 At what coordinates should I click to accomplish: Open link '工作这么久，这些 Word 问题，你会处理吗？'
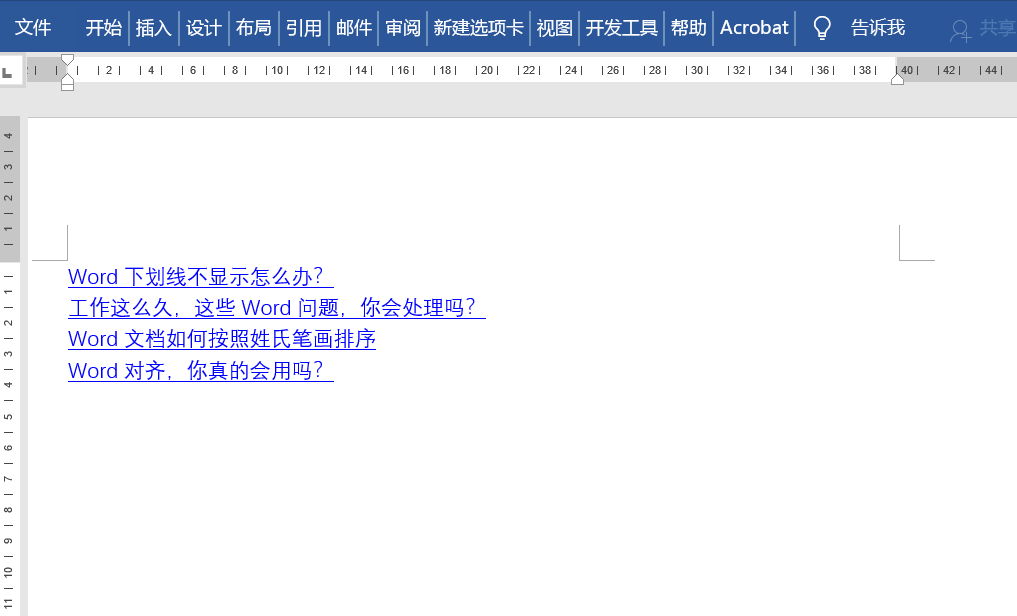pyautogui.click(x=276, y=307)
